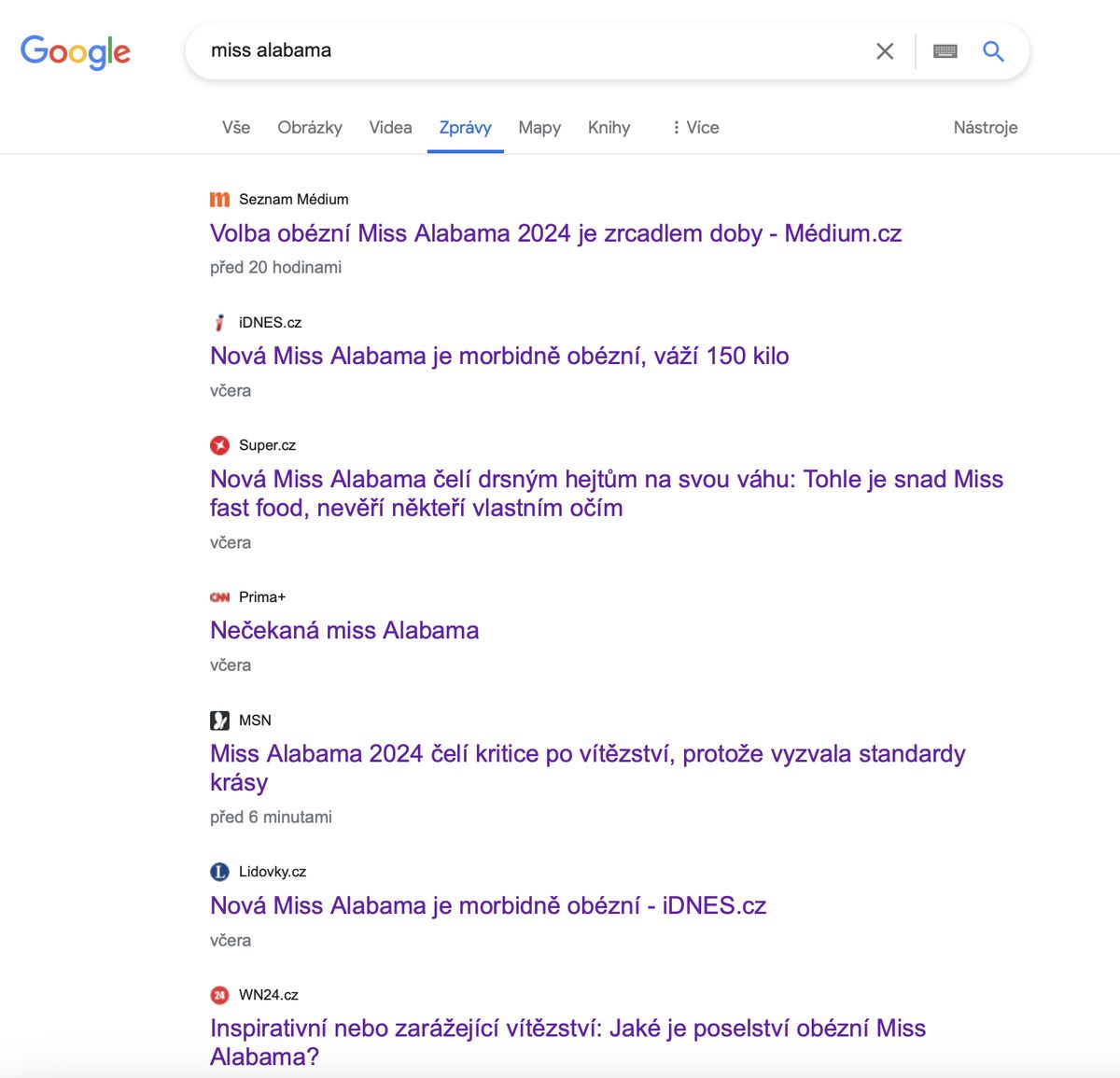This screenshot has width=1120, height=1078.
Task: Switch to the Videa tab
Action: [390, 128]
